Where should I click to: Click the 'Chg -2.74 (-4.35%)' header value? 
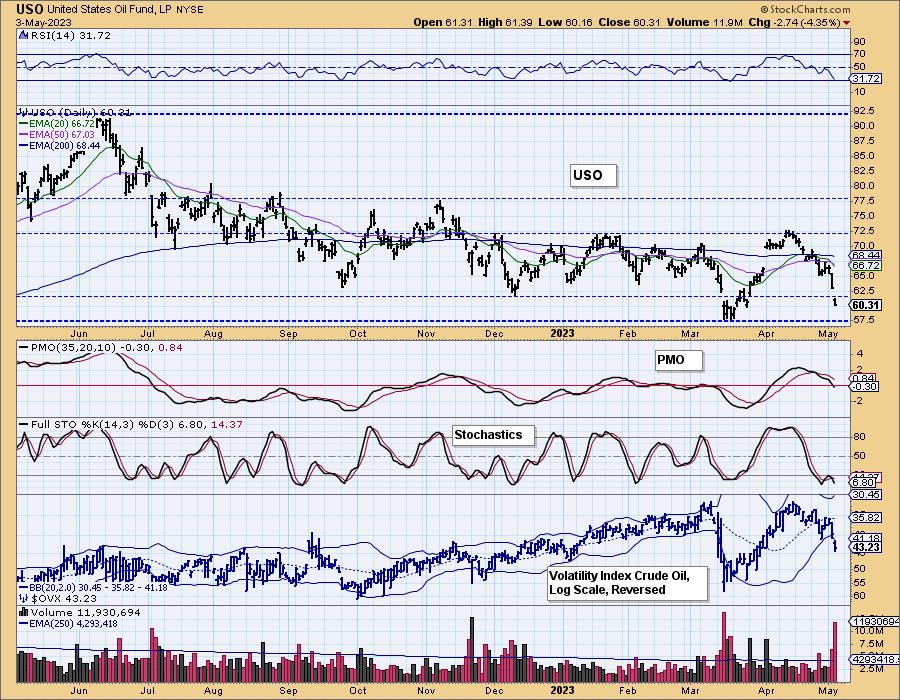coord(795,22)
